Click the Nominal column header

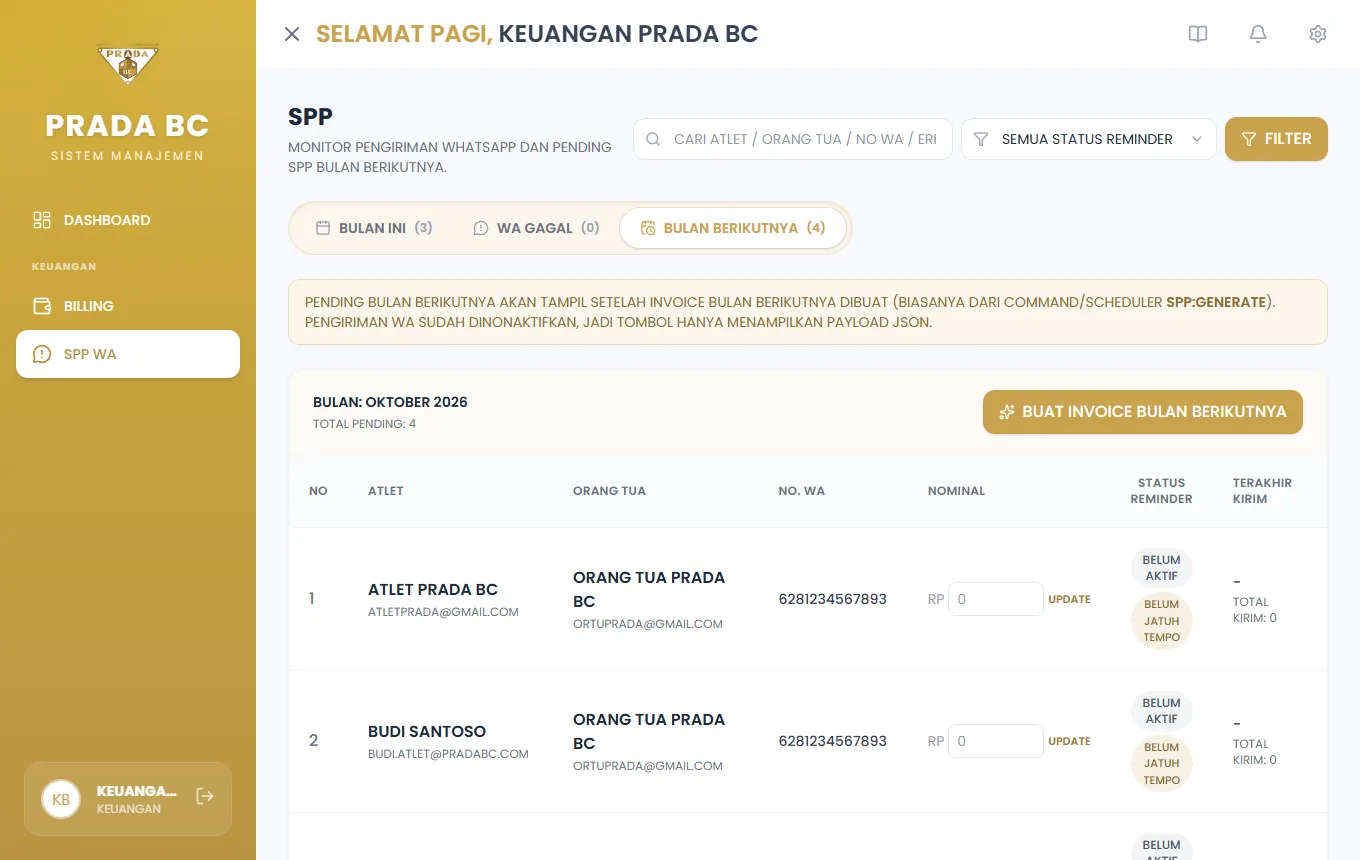(956, 491)
